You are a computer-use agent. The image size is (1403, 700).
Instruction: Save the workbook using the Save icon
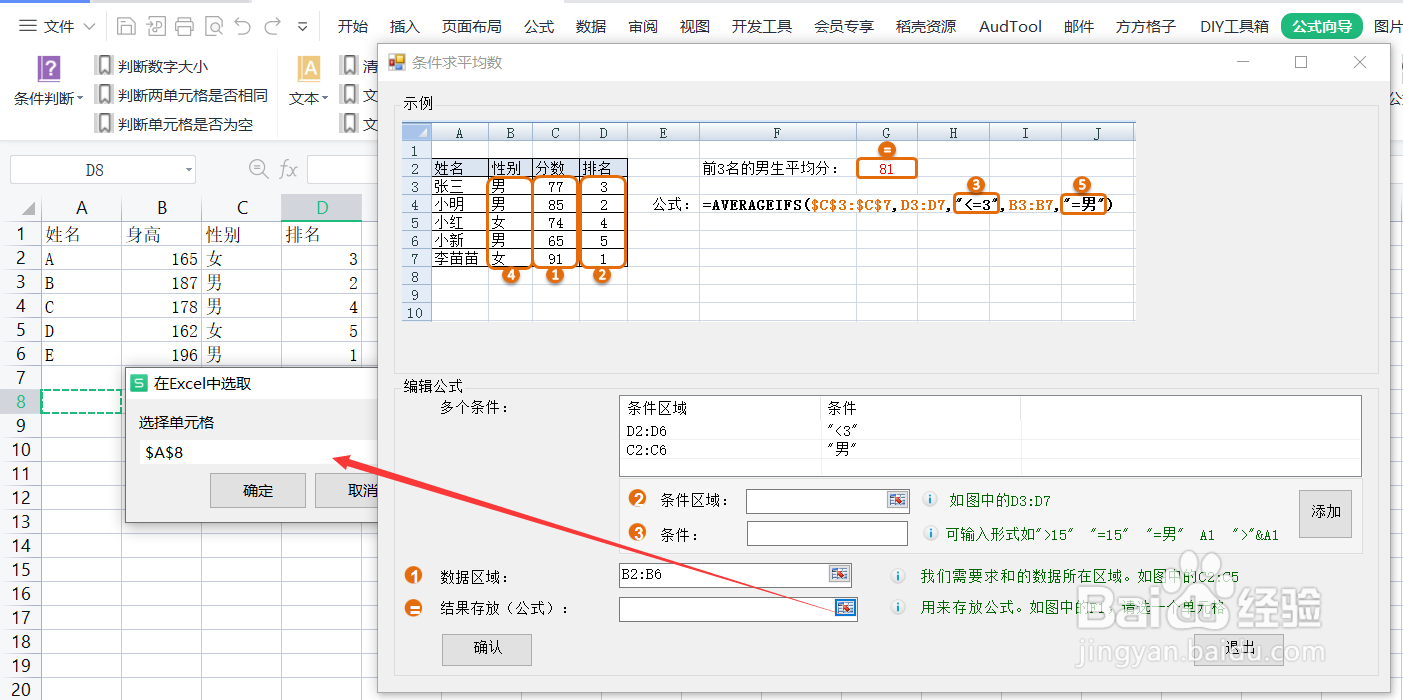[x=128, y=27]
